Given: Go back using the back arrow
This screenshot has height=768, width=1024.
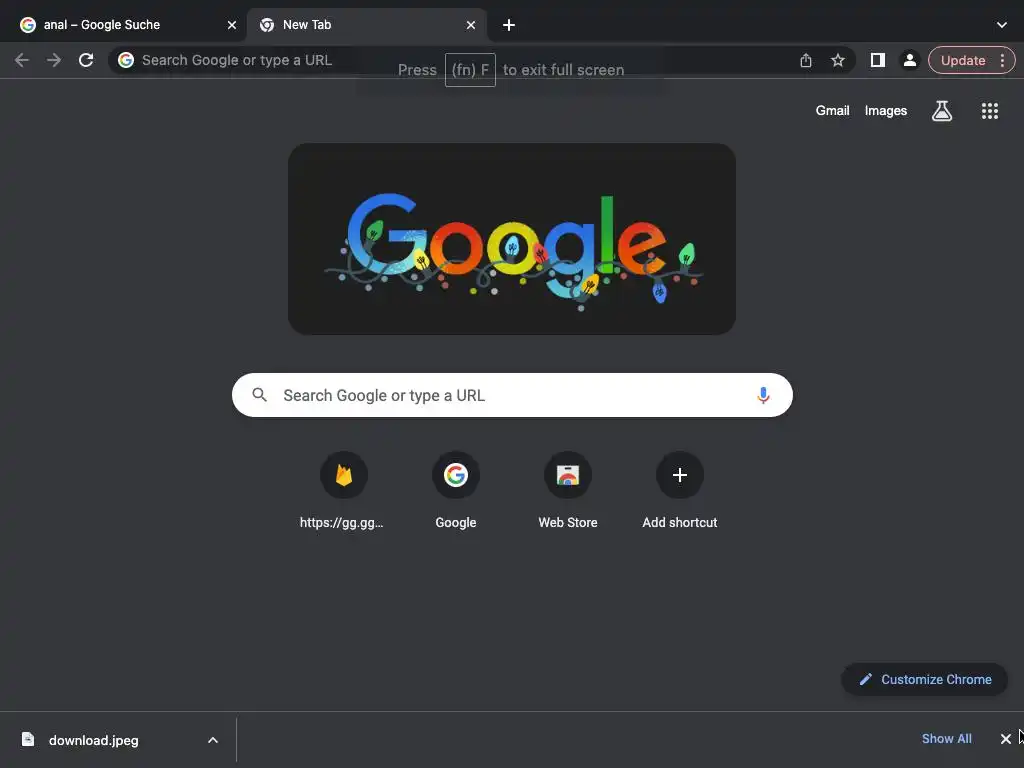Looking at the screenshot, I should [22, 60].
